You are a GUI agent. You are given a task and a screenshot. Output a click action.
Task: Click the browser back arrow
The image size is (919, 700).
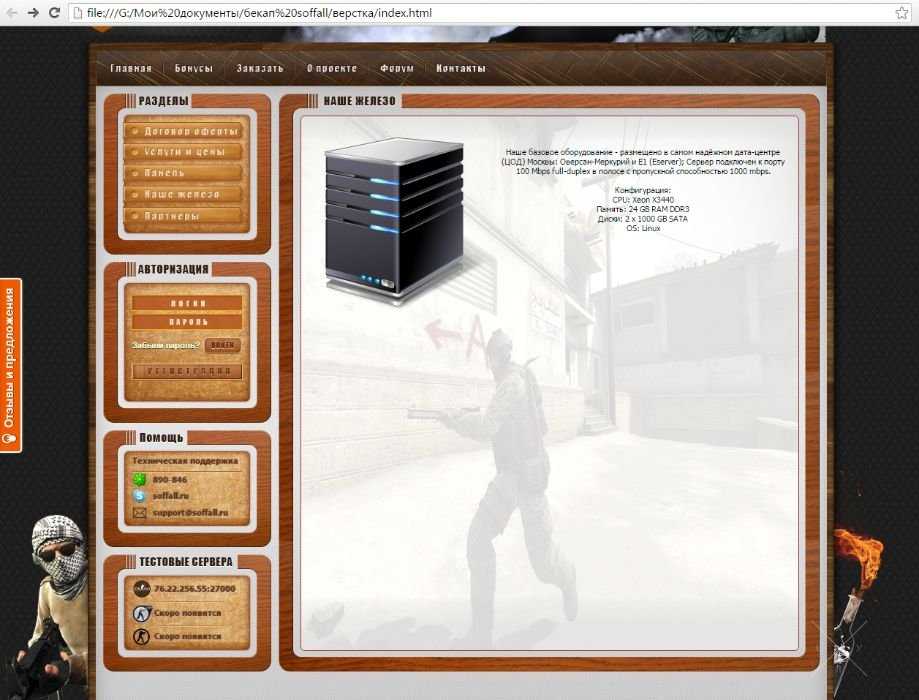[x=12, y=12]
